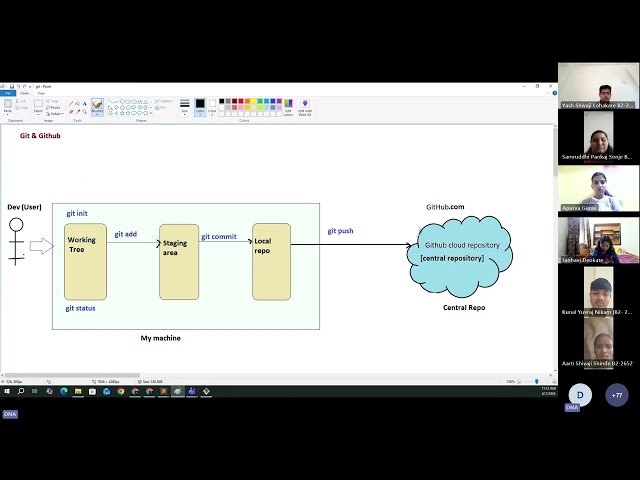Screen dimensions: 640x480
Task: Click the D participant avatar
Action: 580,395
